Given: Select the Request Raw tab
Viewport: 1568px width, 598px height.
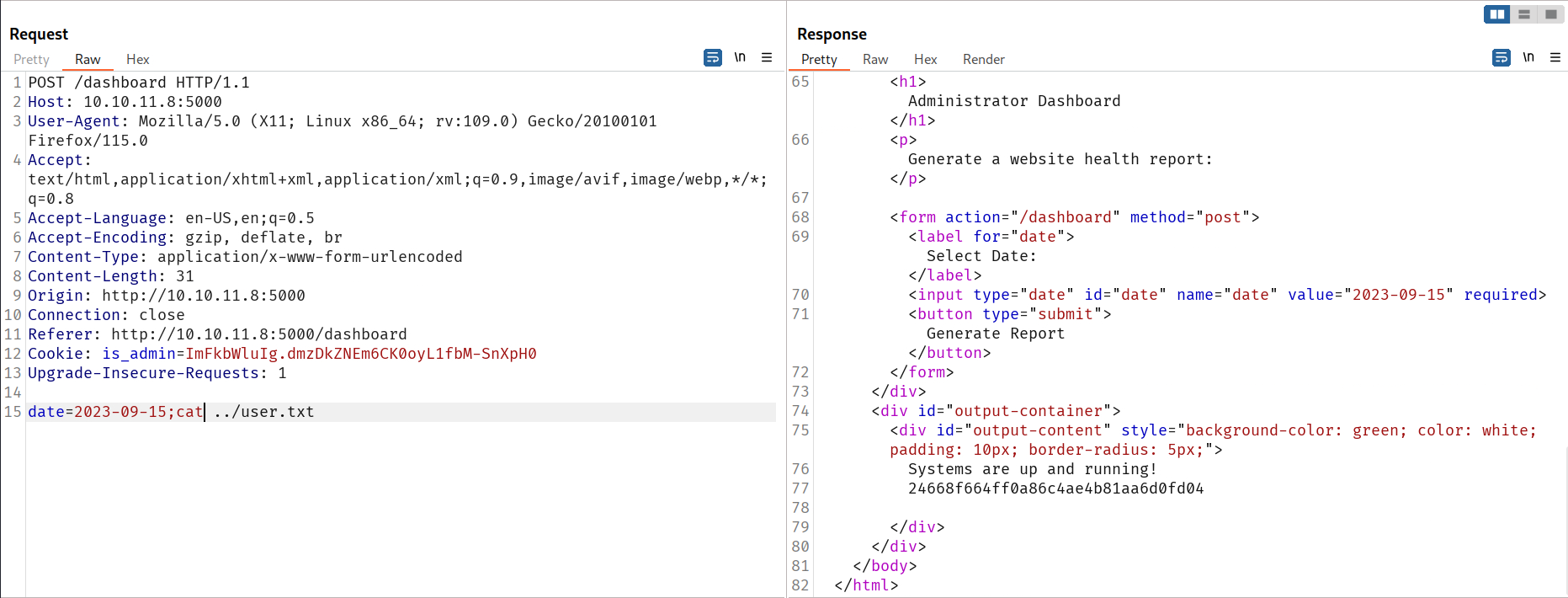Looking at the screenshot, I should click(88, 59).
